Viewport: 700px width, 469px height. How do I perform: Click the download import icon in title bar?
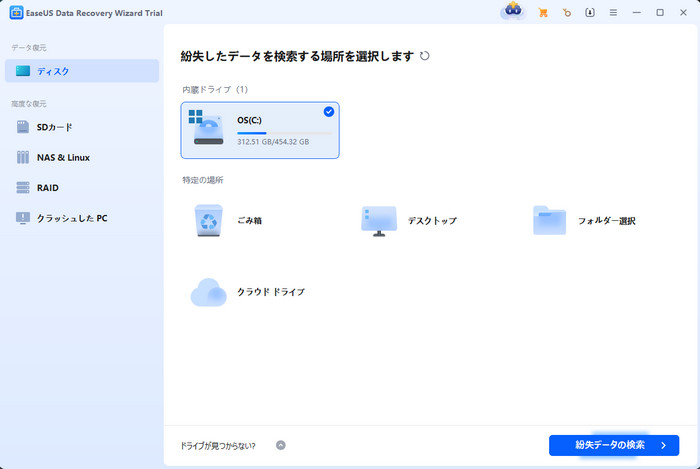pyautogui.click(x=590, y=12)
